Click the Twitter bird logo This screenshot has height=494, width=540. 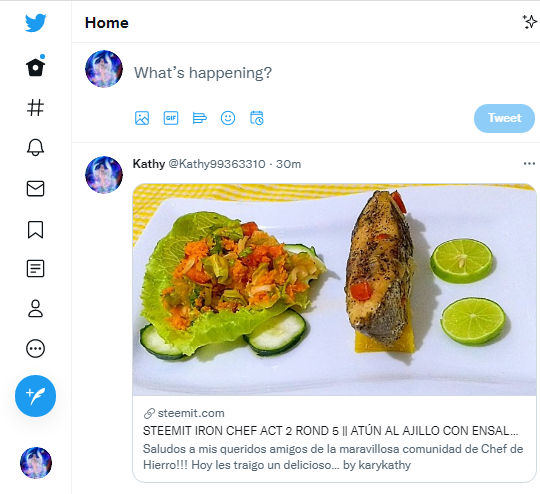tap(35, 23)
